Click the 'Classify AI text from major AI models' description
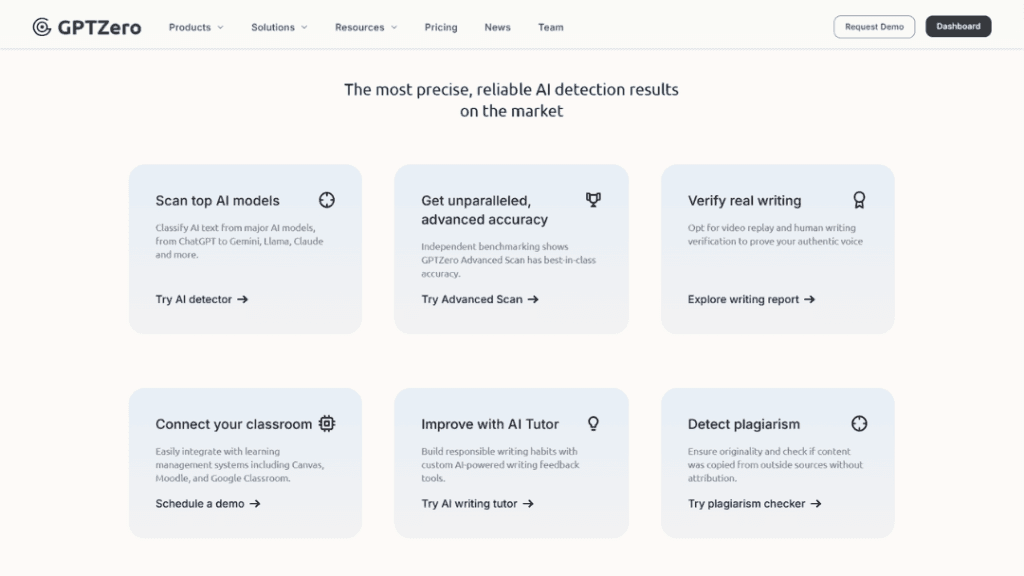1024x576 pixels. 239,241
